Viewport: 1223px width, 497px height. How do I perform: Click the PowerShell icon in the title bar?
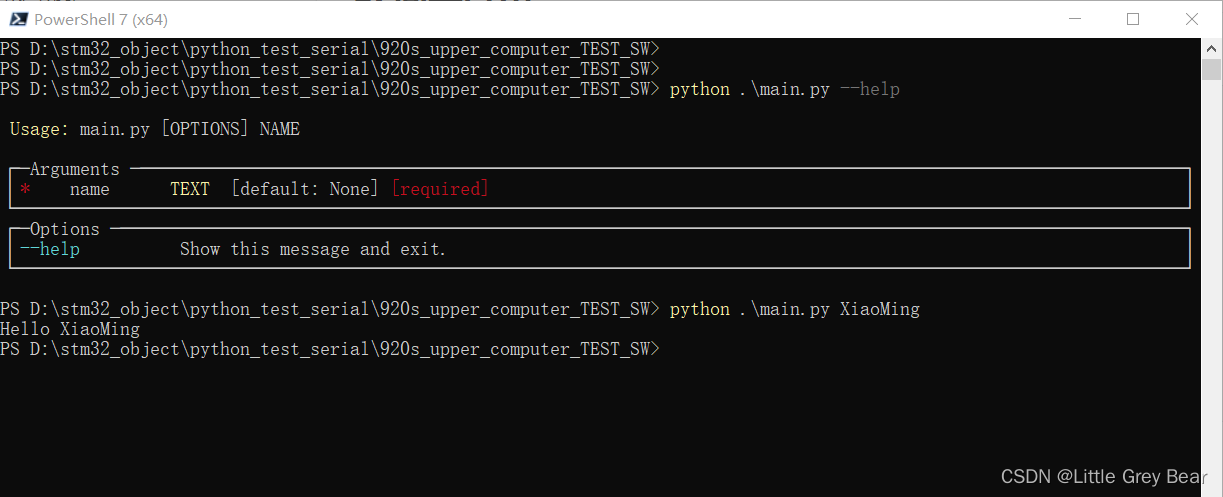(x=18, y=19)
